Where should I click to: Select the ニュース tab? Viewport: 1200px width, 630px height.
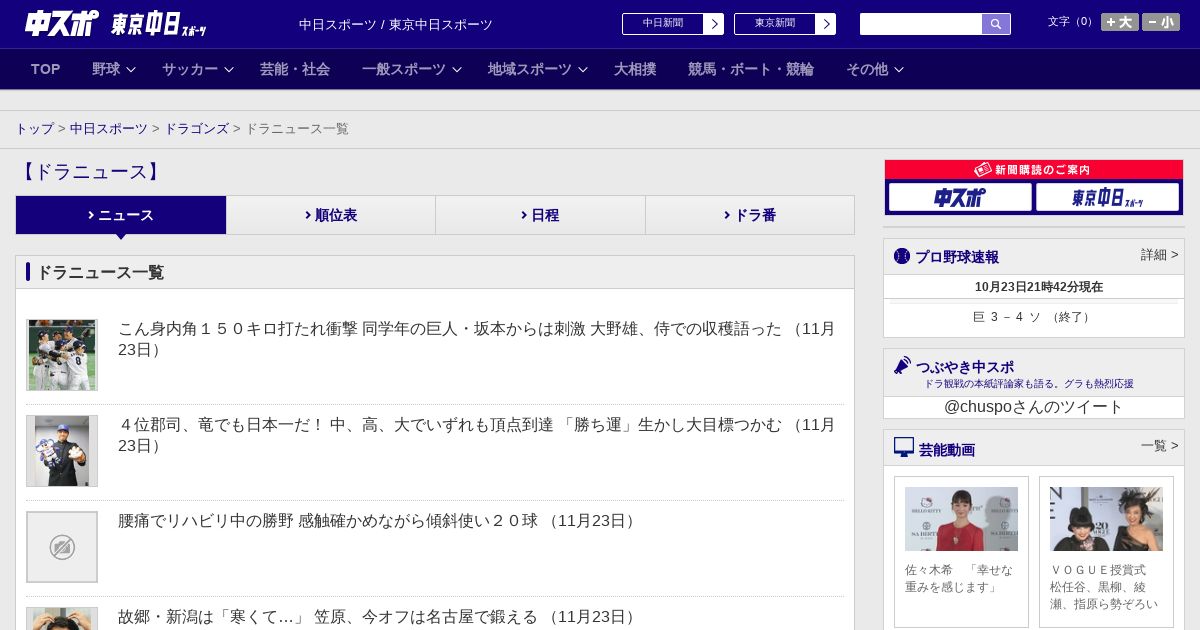tap(121, 215)
